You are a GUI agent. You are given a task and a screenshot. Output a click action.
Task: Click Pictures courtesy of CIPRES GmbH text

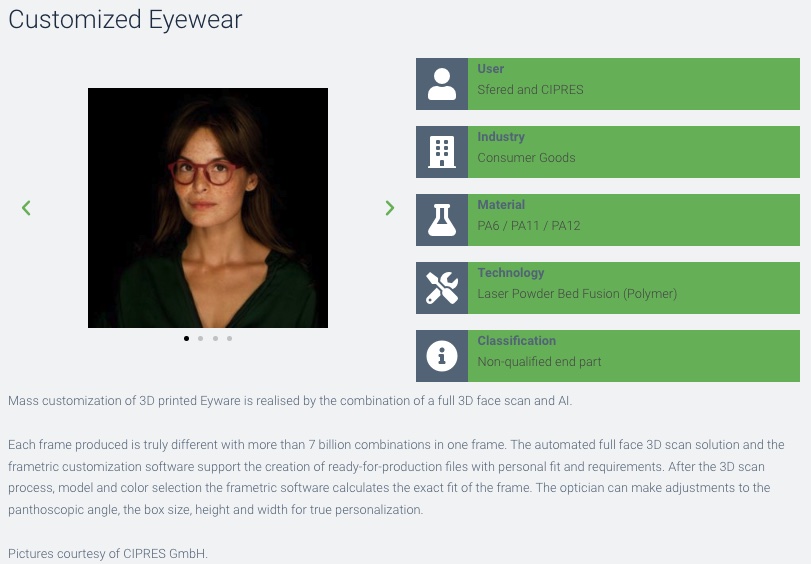[108, 554]
